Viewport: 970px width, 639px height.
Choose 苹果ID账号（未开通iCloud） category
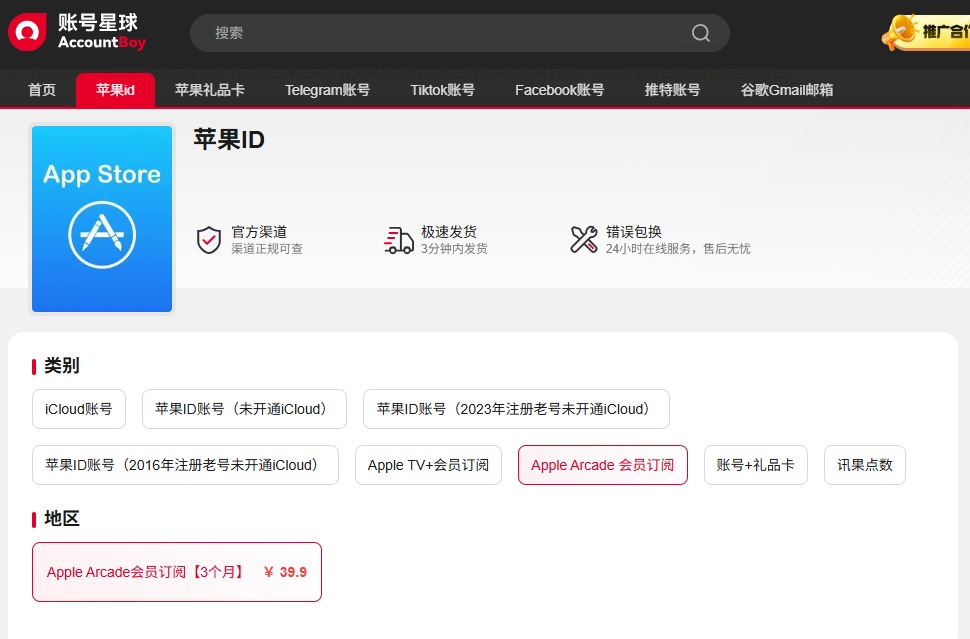(x=244, y=409)
